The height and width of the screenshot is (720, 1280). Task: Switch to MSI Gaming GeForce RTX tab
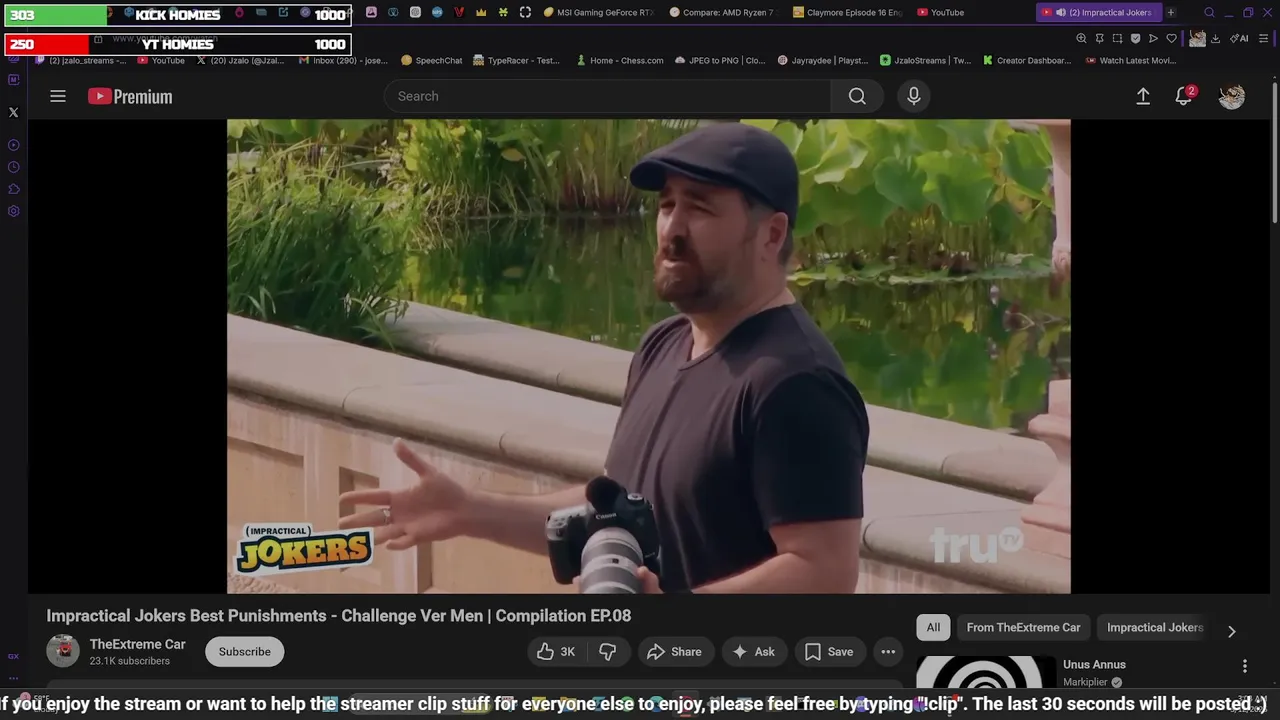click(x=599, y=12)
